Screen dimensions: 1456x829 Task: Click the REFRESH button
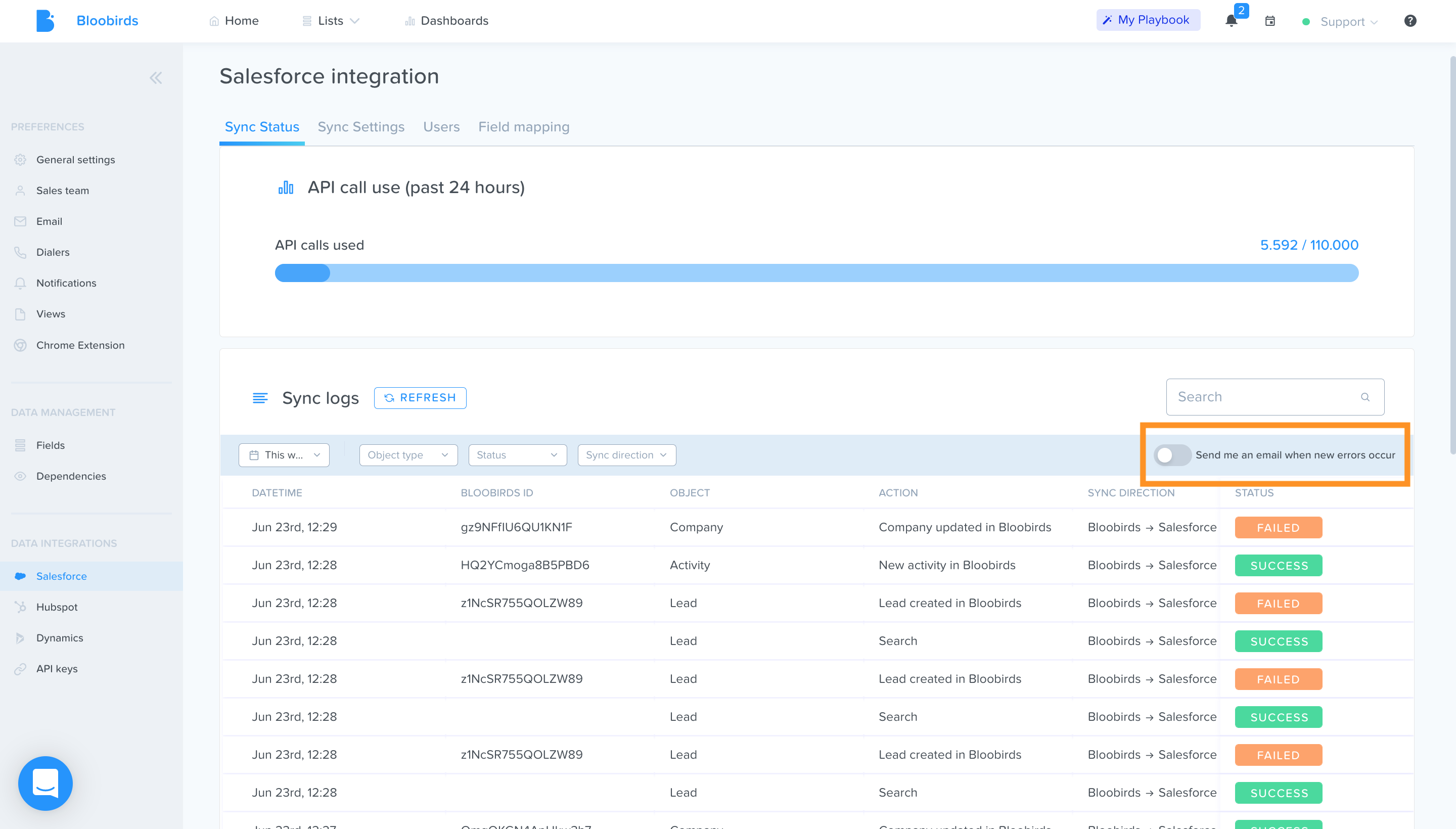point(420,398)
